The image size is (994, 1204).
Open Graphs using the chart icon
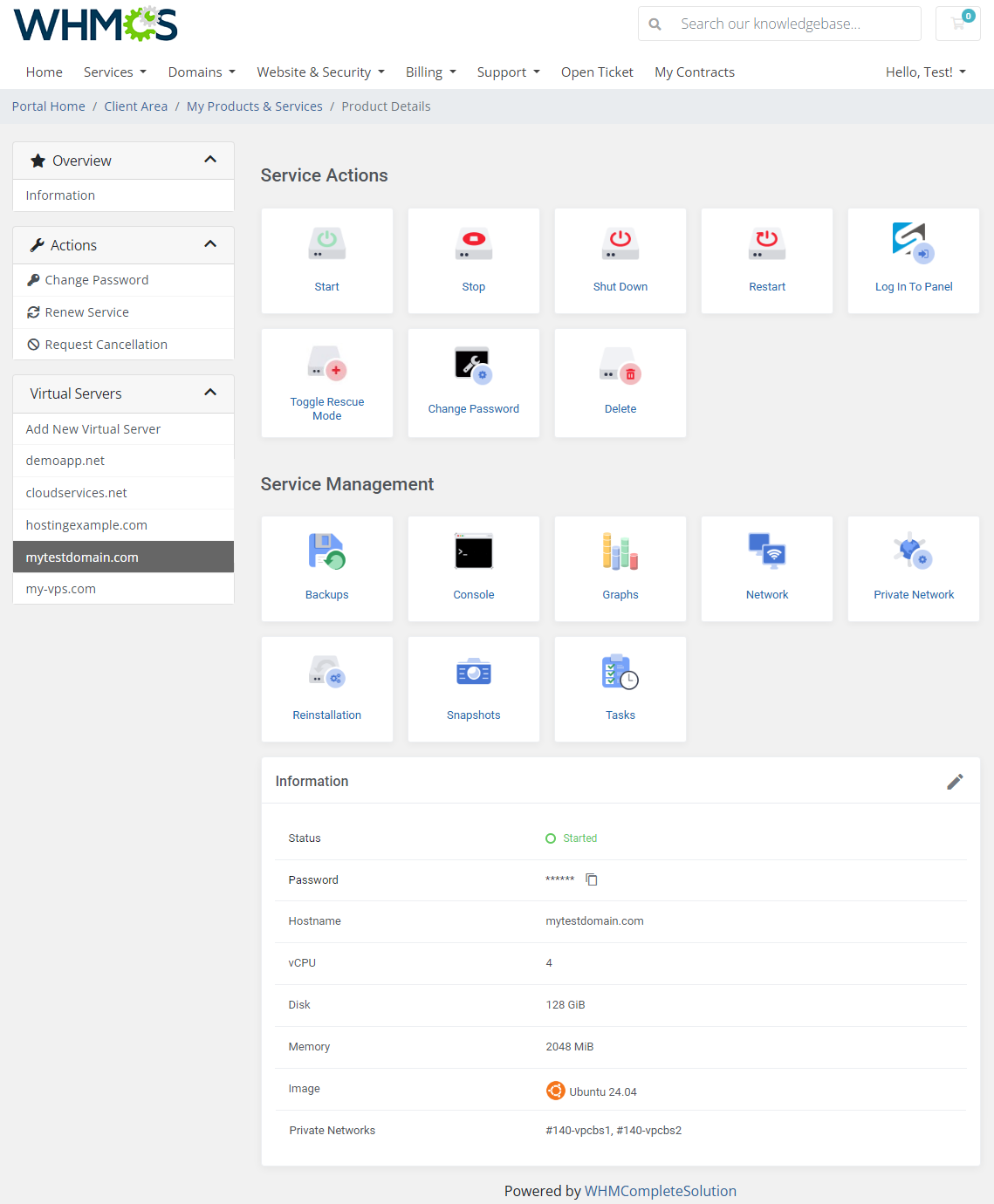click(x=620, y=551)
